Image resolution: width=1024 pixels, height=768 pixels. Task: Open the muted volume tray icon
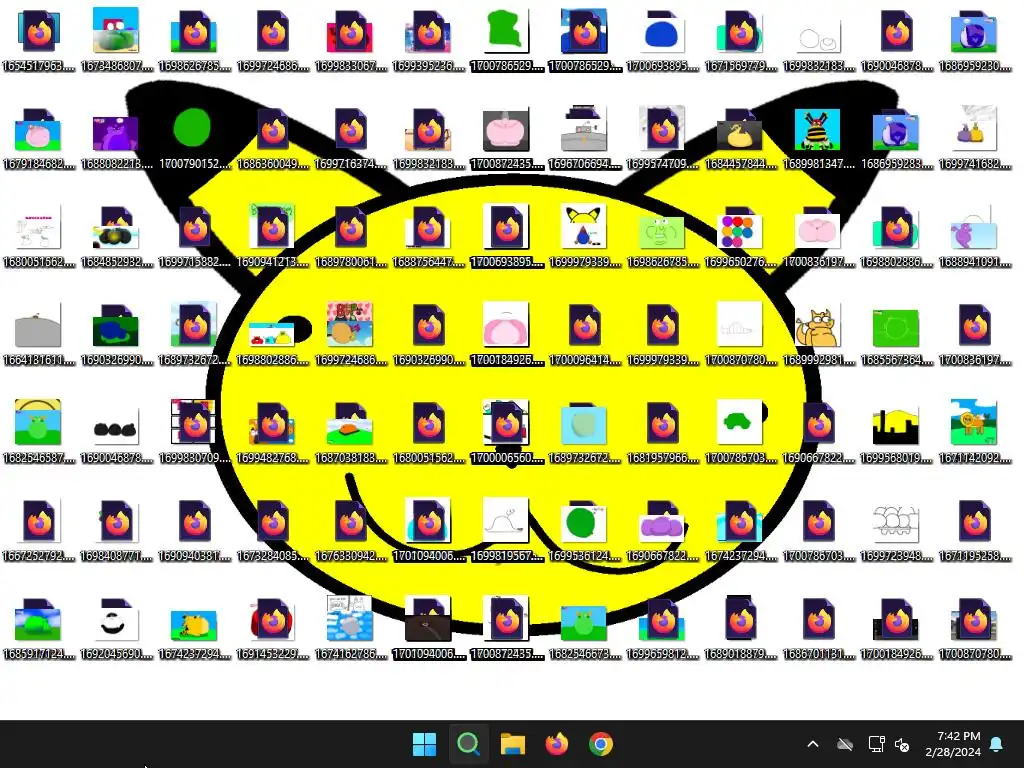click(x=902, y=744)
